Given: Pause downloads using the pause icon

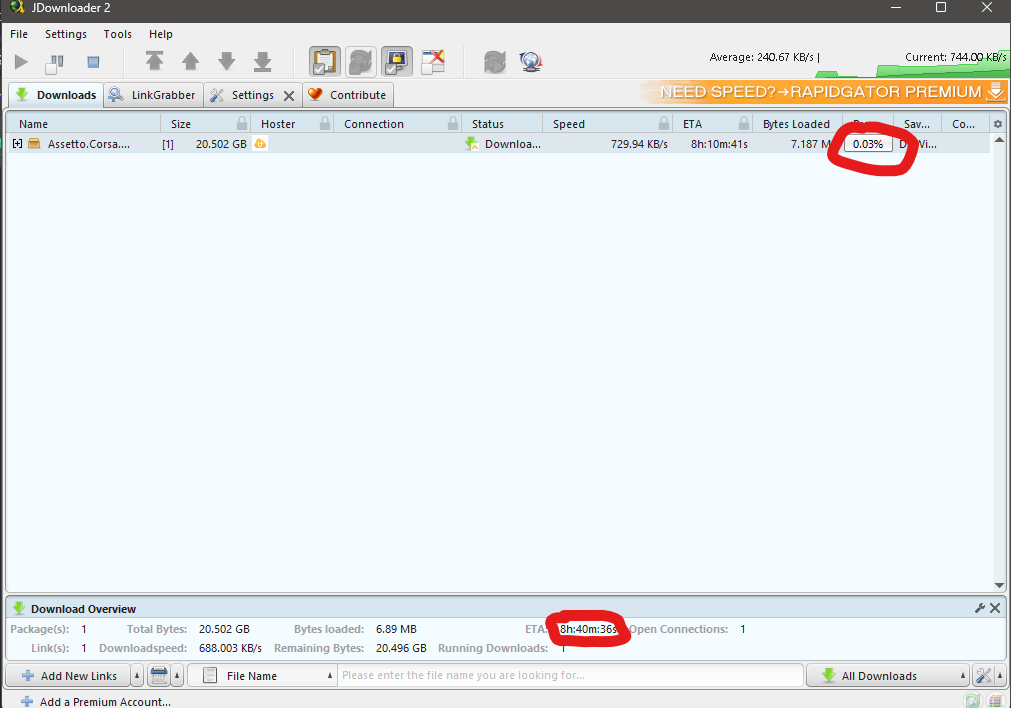Looking at the screenshot, I should coord(55,63).
